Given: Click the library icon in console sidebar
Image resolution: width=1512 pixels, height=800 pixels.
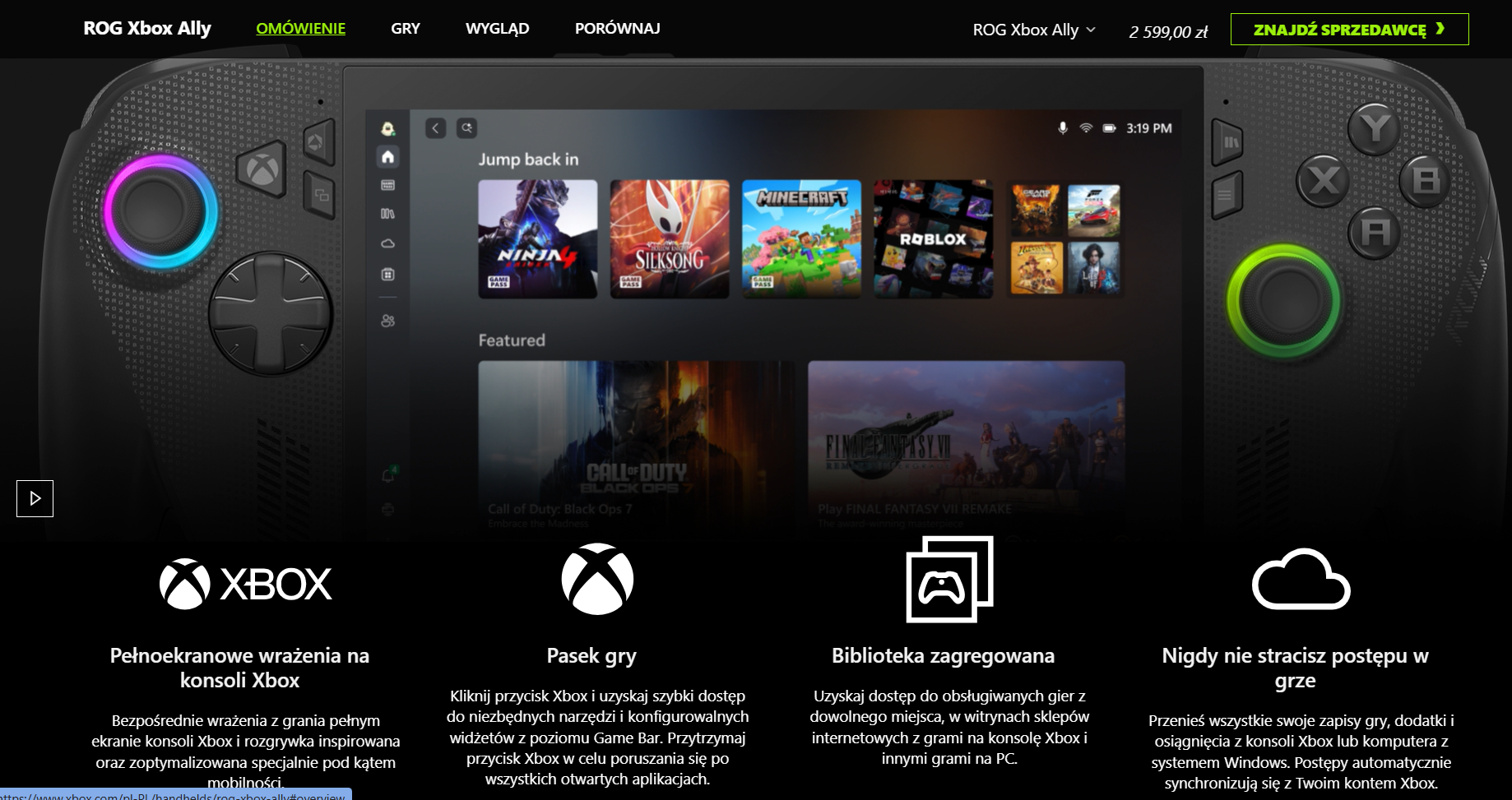Looking at the screenshot, I should pos(388,214).
